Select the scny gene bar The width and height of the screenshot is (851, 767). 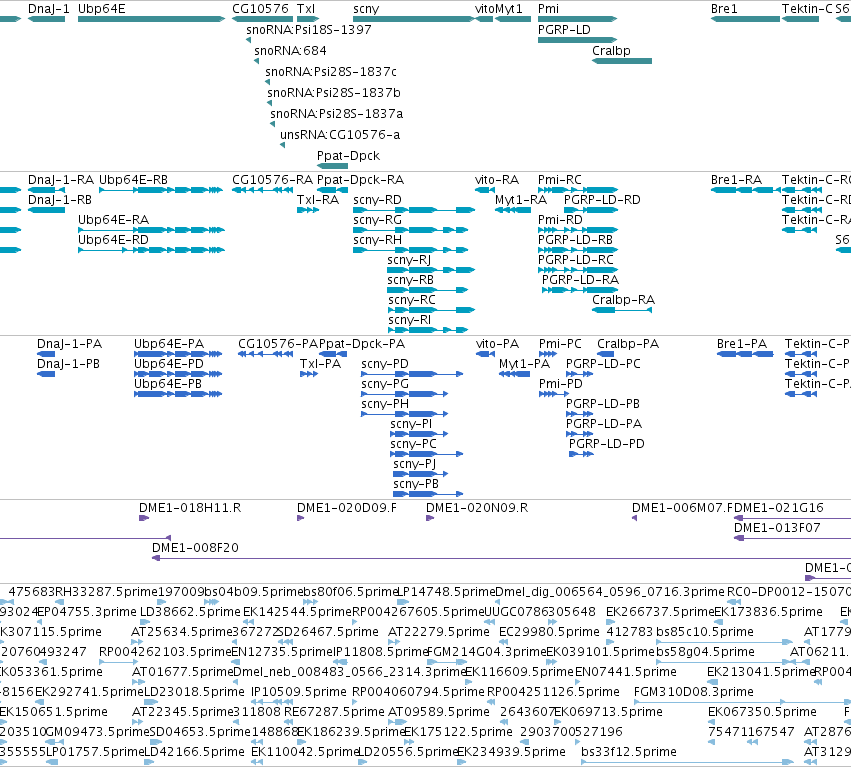(x=414, y=19)
